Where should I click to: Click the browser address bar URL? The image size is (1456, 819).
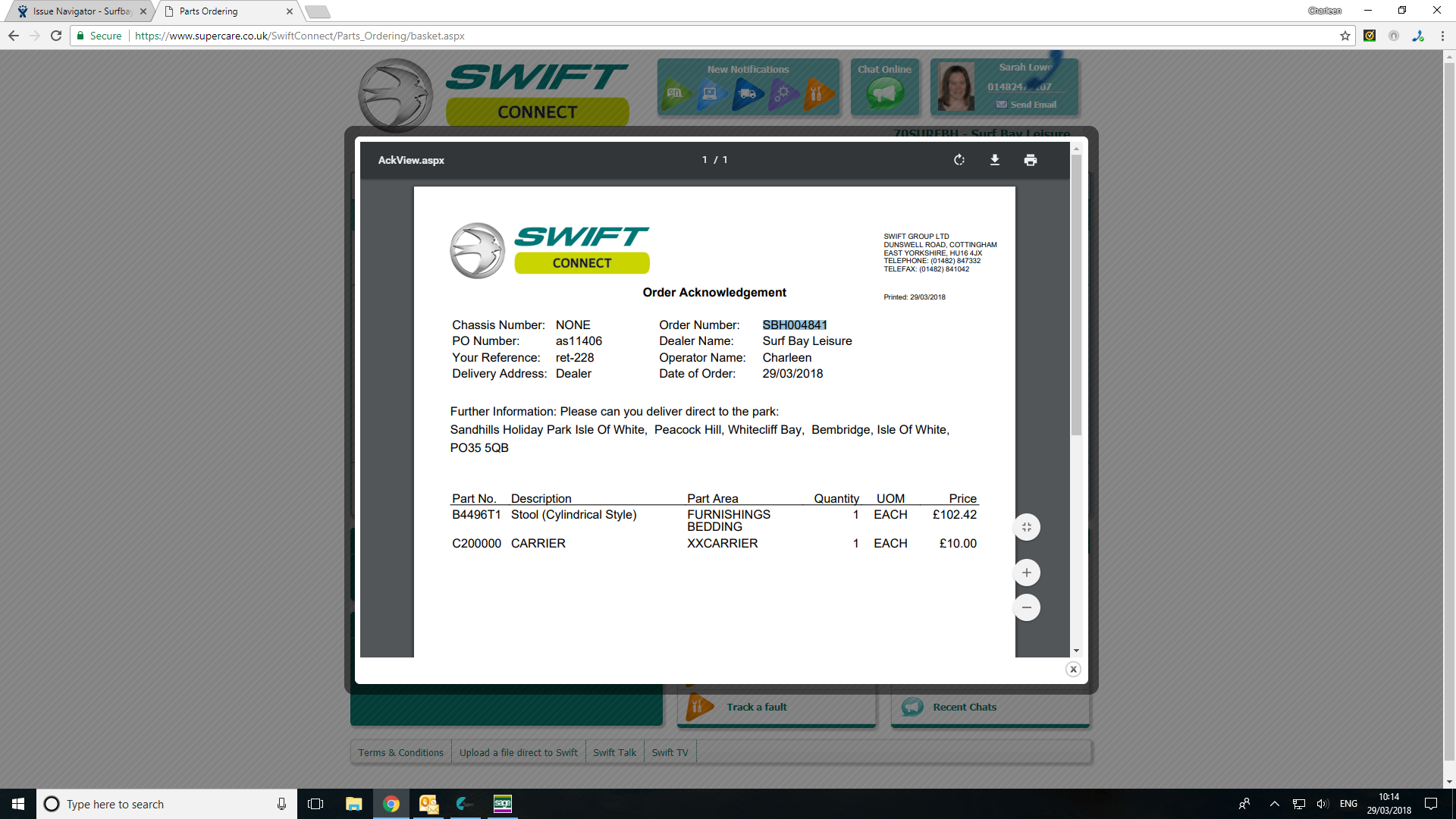coord(300,36)
